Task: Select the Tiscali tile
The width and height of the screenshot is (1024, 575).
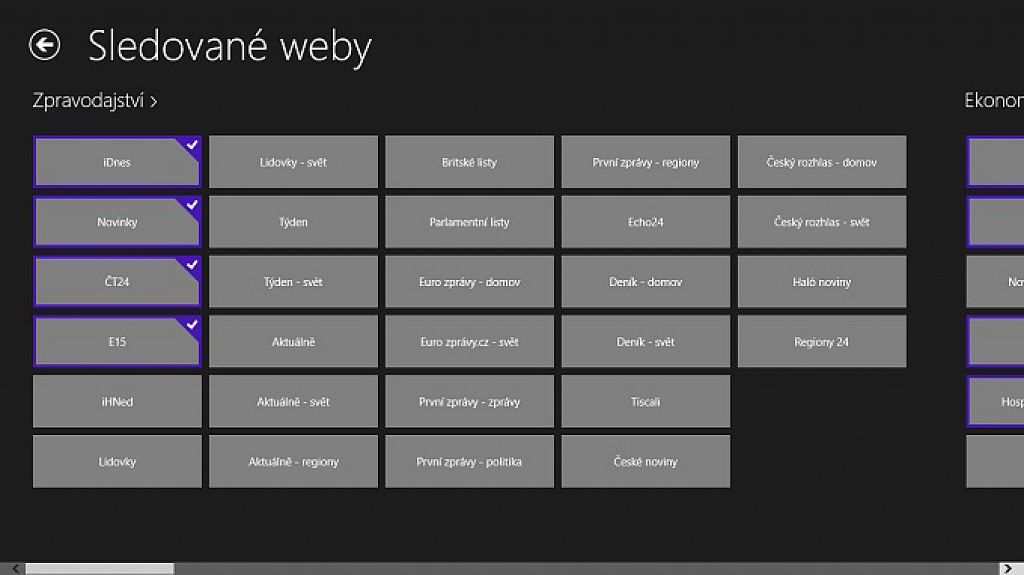Action: click(646, 402)
